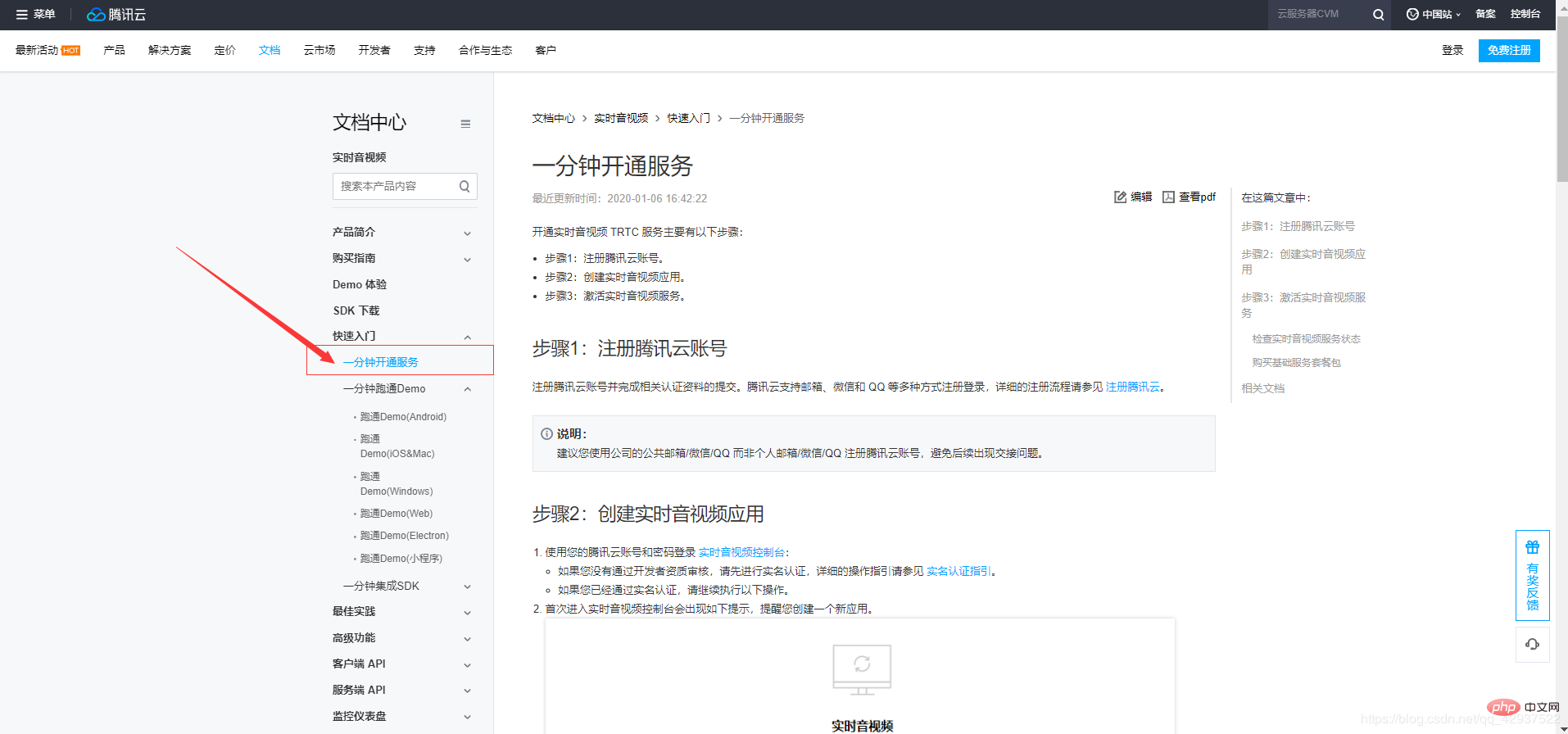Open the 有奖反馈 gift widget
Image resolution: width=1568 pixels, height=734 pixels.
pos(1532,575)
